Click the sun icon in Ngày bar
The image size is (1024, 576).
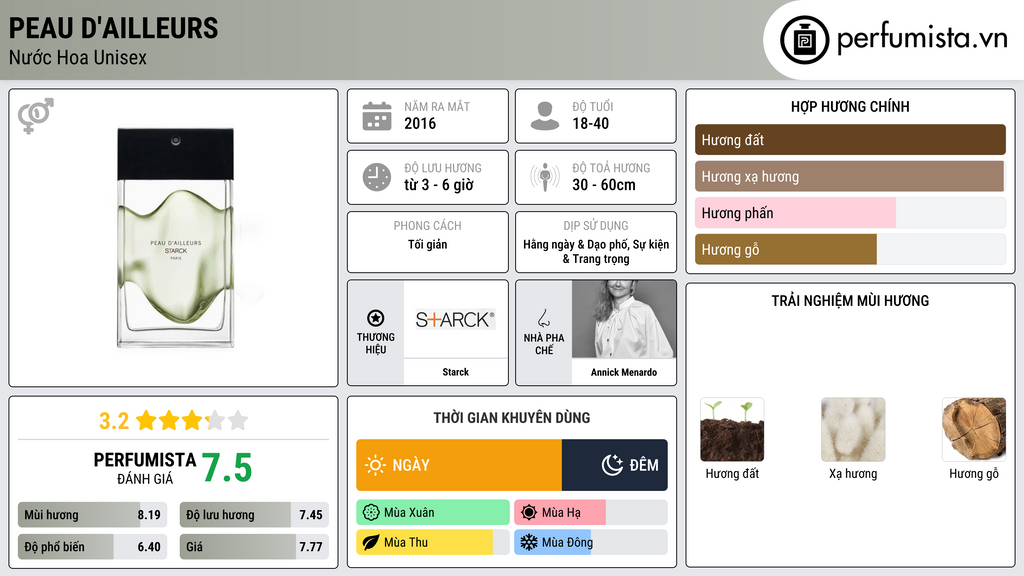click(x=375, y=465)
